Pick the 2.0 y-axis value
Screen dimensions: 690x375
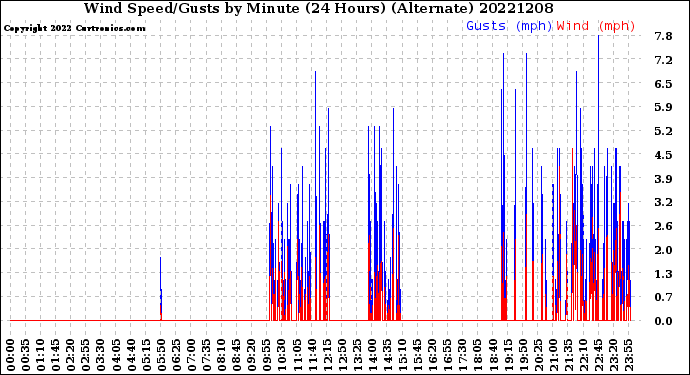663,250
